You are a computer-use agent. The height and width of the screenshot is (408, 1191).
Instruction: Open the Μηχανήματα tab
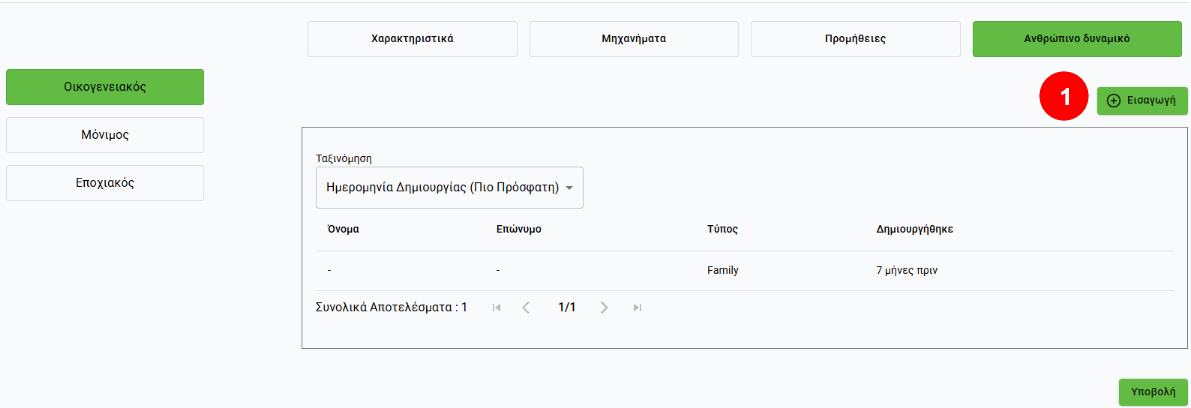tap(634, 40)
